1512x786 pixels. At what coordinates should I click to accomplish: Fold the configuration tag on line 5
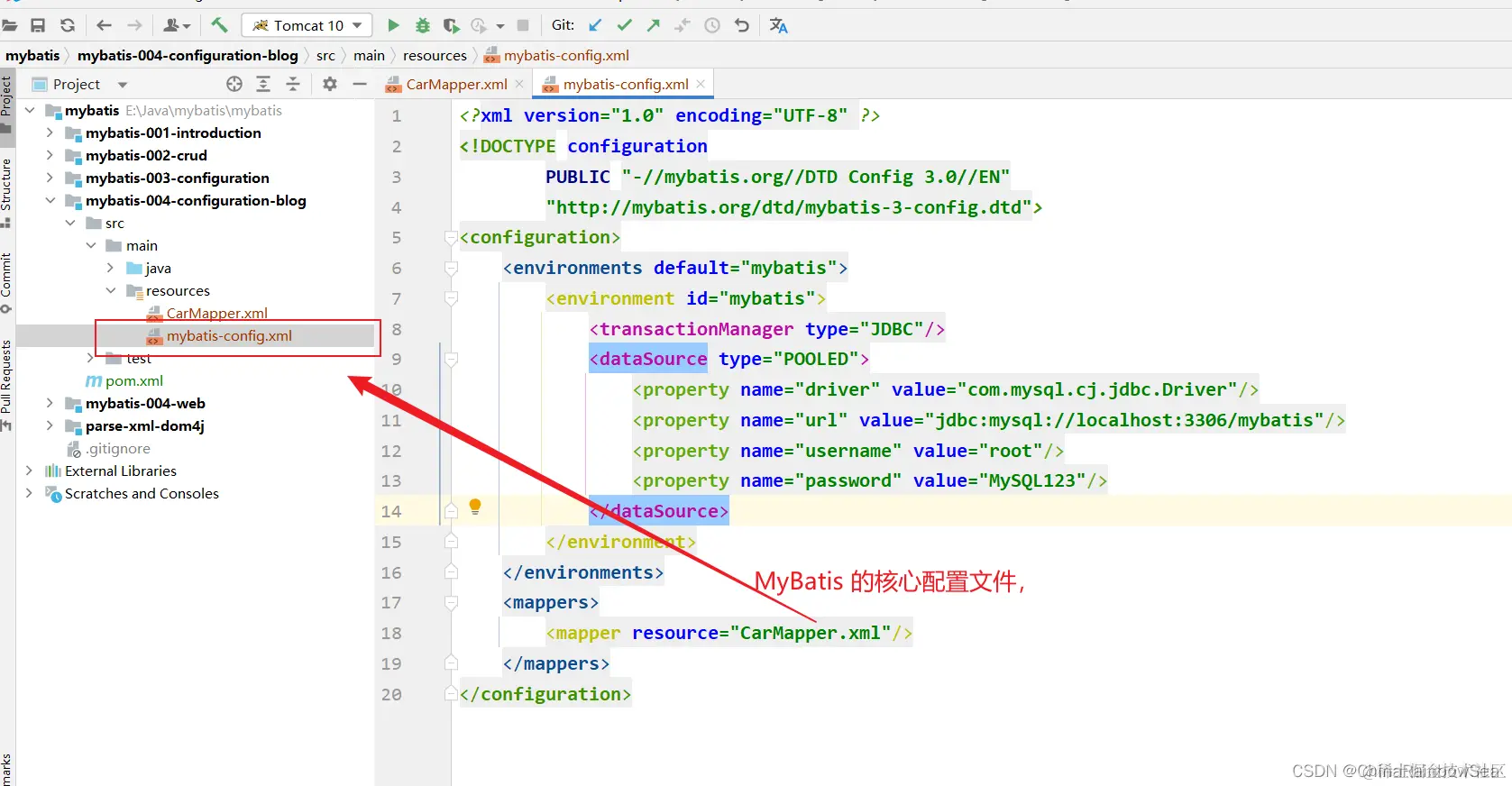[x=451, y=238]
